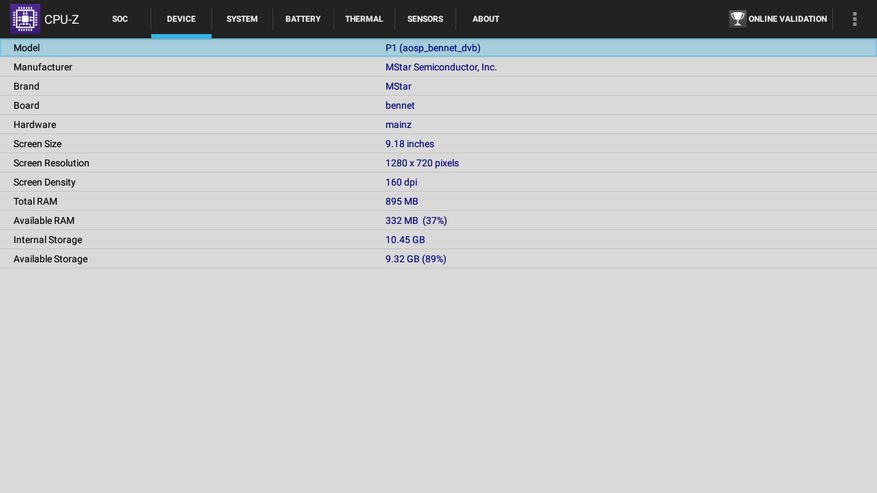The height and width of the screenshot is (493, 877).
Task: Select the Model row
Action: click(x=438, y=48)
